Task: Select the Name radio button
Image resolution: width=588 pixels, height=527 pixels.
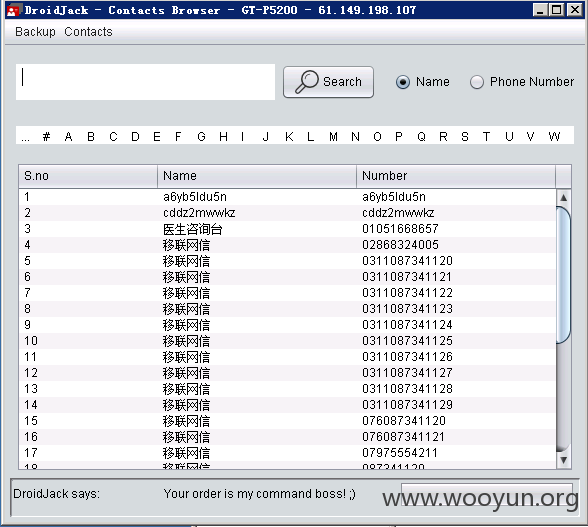Action: point(403,82)
